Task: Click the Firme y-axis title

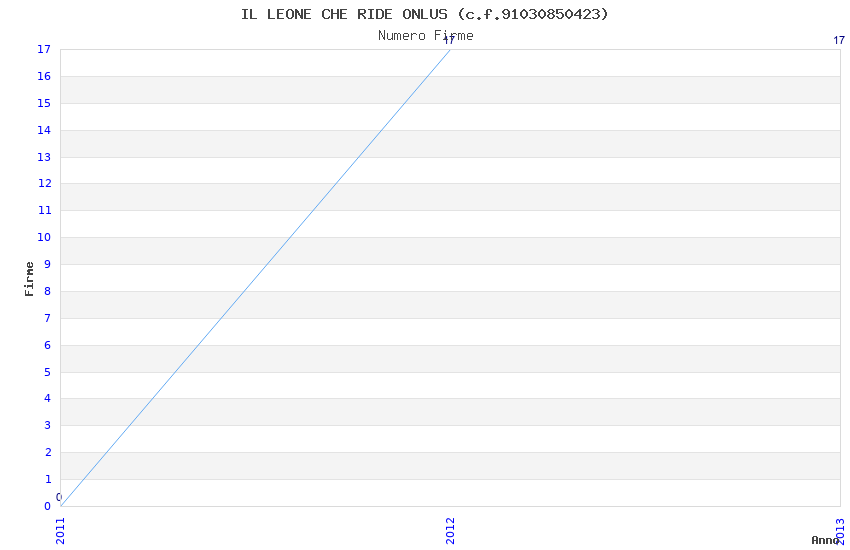Action: [29, 279]
